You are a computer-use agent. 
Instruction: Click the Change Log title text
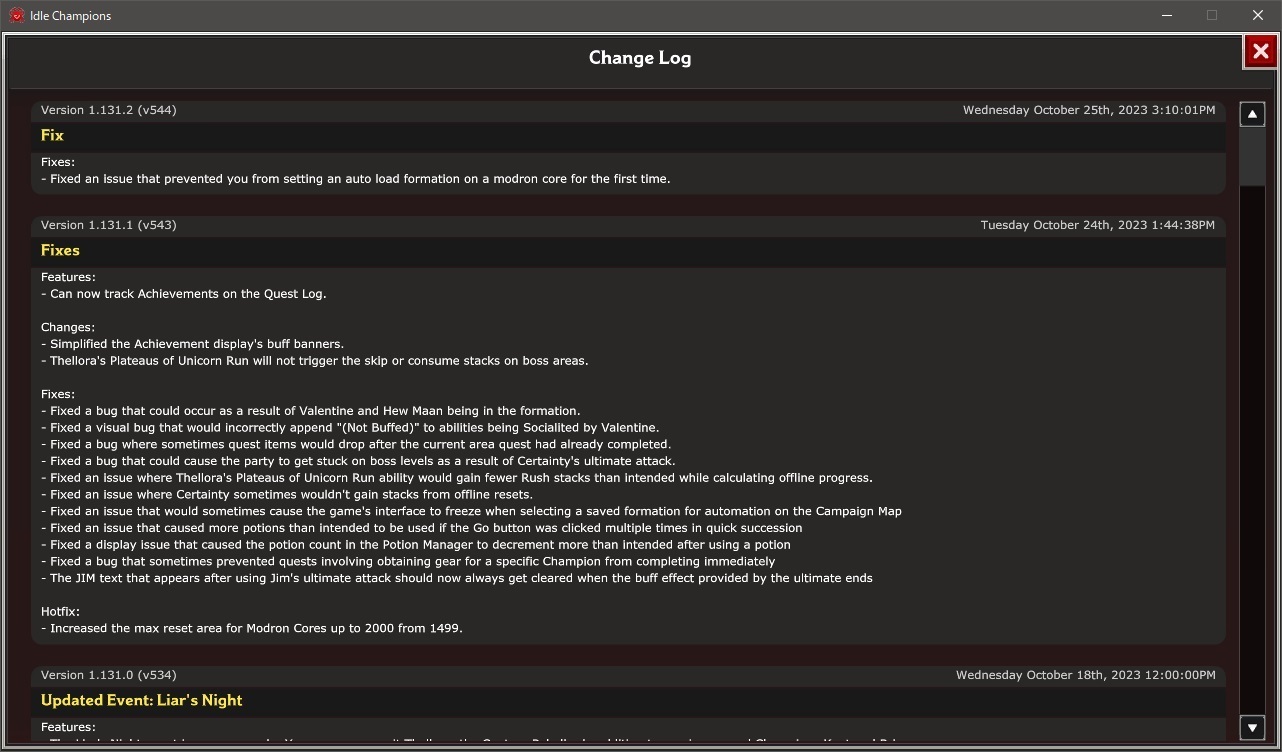[x=640, y=58]
